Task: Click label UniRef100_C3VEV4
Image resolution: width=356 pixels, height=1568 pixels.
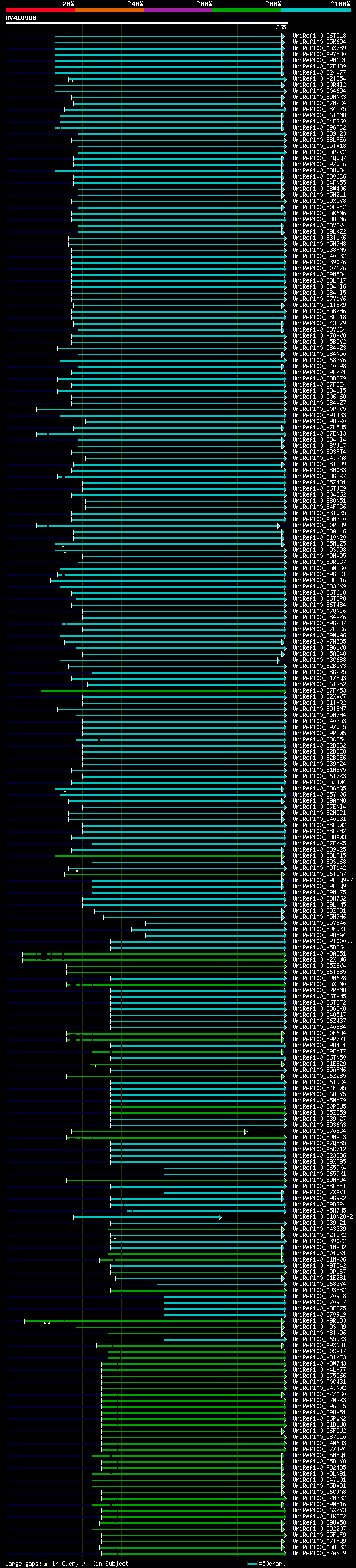Action: [x=319, y=225]
